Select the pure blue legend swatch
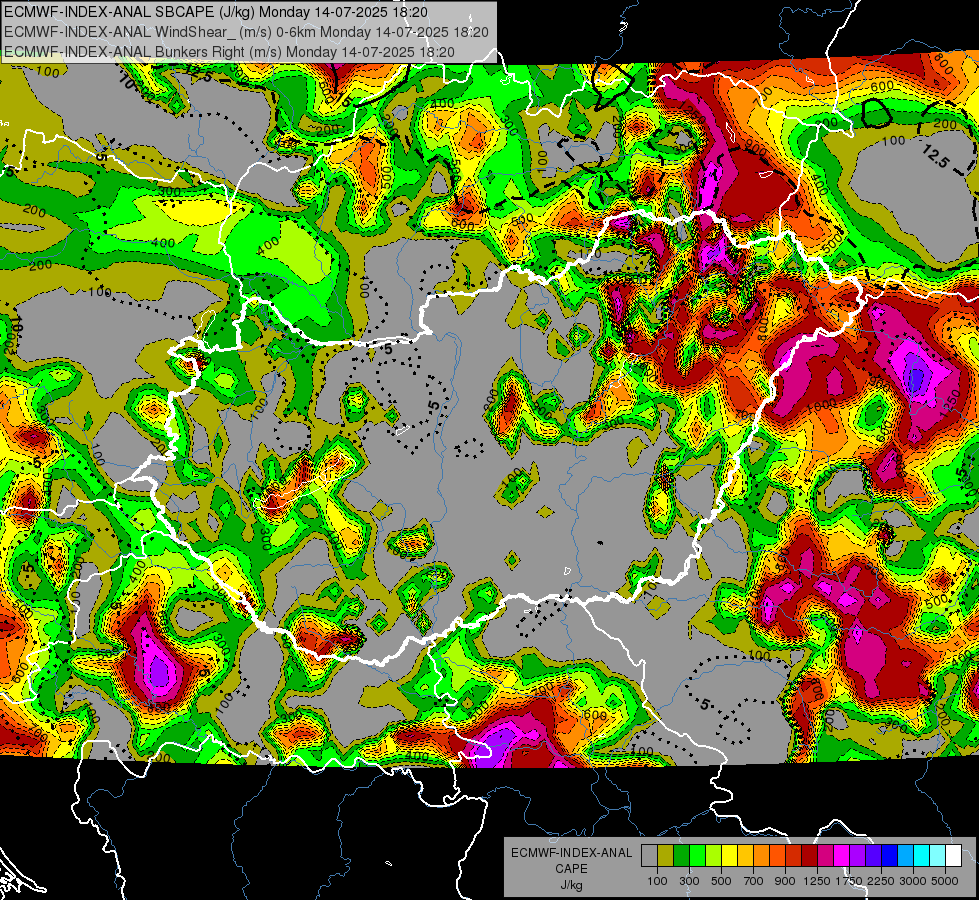This screenshot has width=979, height=900. click(890, 855)
